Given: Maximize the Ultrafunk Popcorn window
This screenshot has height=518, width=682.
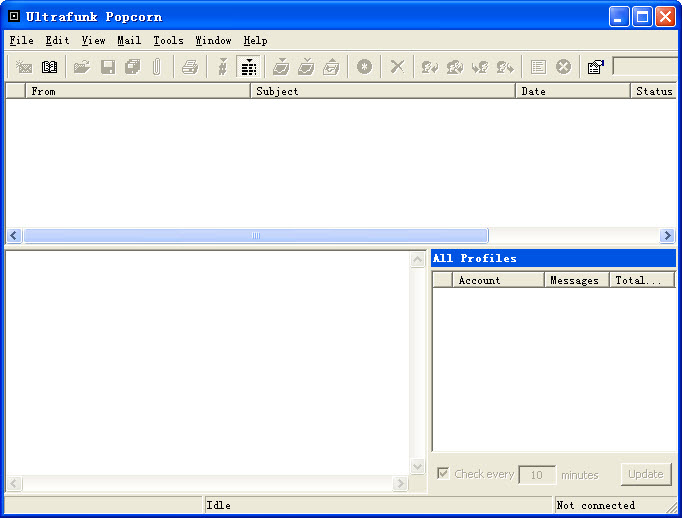Looking at the screenshot, I should [642, 17].
